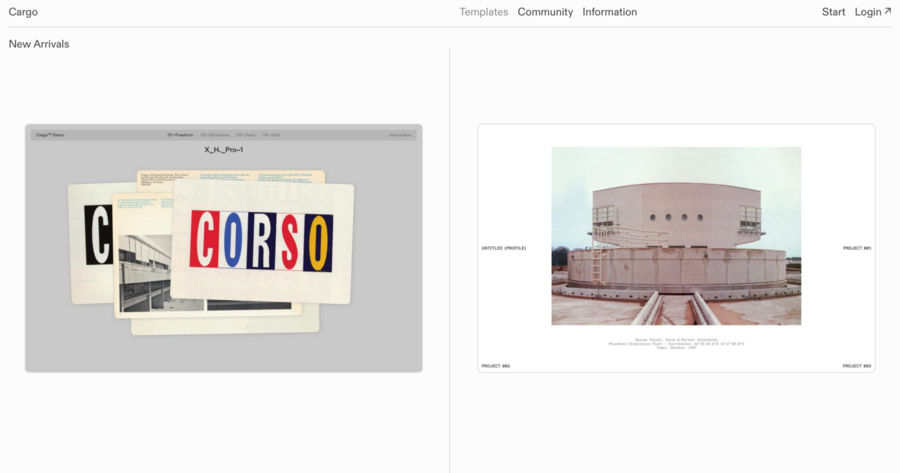
Task: Open the Templates tab
Action: pos(483,12)
